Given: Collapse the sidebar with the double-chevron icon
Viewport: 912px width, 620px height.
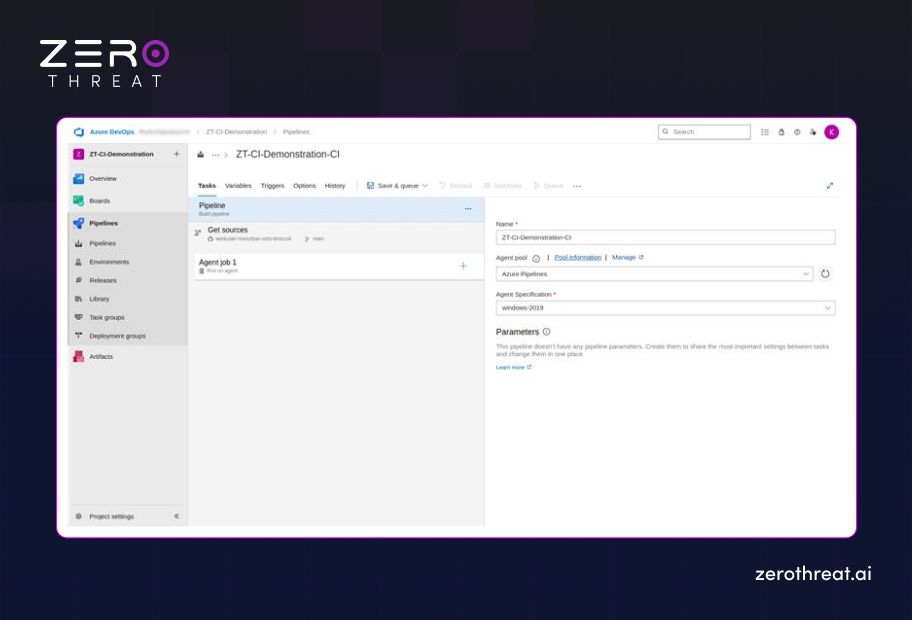Looking at the screenshot, I should 176,516.
